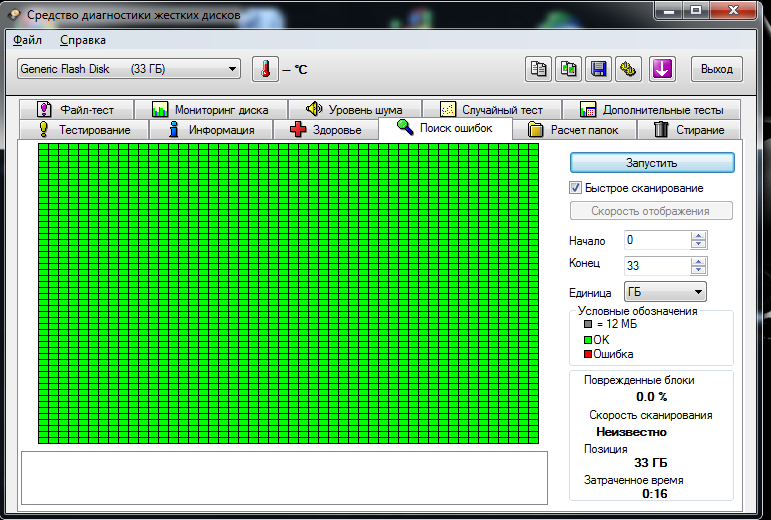Click into the Конец value field
The image size is (771, 520).
click(657, 266)
